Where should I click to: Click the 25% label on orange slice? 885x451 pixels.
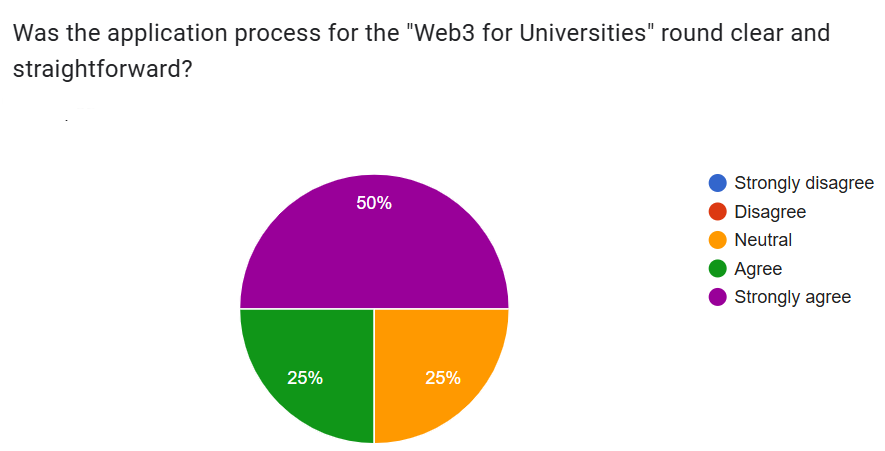coord(443,378)
